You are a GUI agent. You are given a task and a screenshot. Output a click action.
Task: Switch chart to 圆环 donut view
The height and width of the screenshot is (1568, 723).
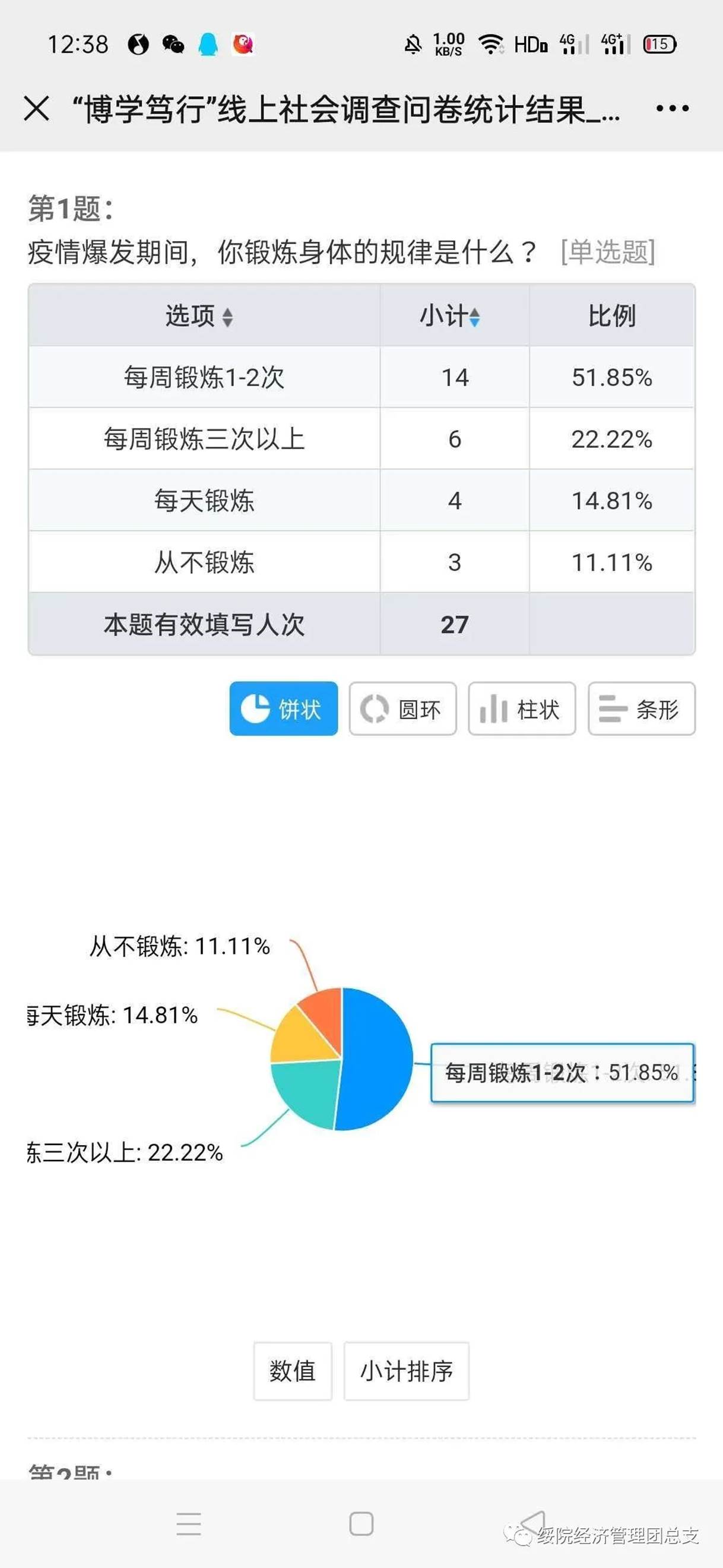point(402,709)
